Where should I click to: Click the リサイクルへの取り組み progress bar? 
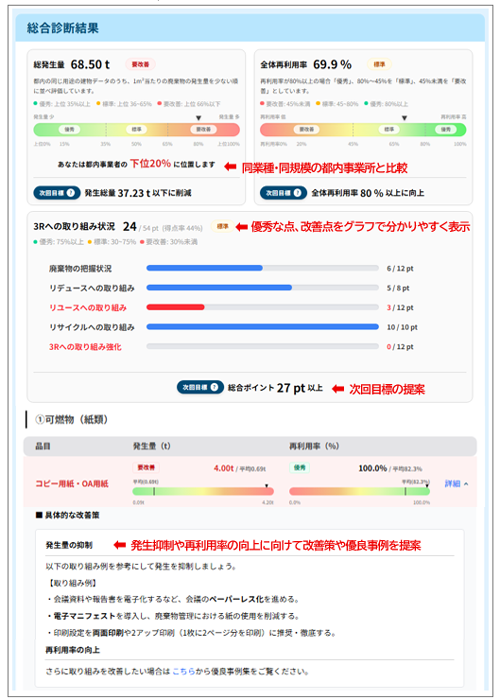(x=262, y=327)
